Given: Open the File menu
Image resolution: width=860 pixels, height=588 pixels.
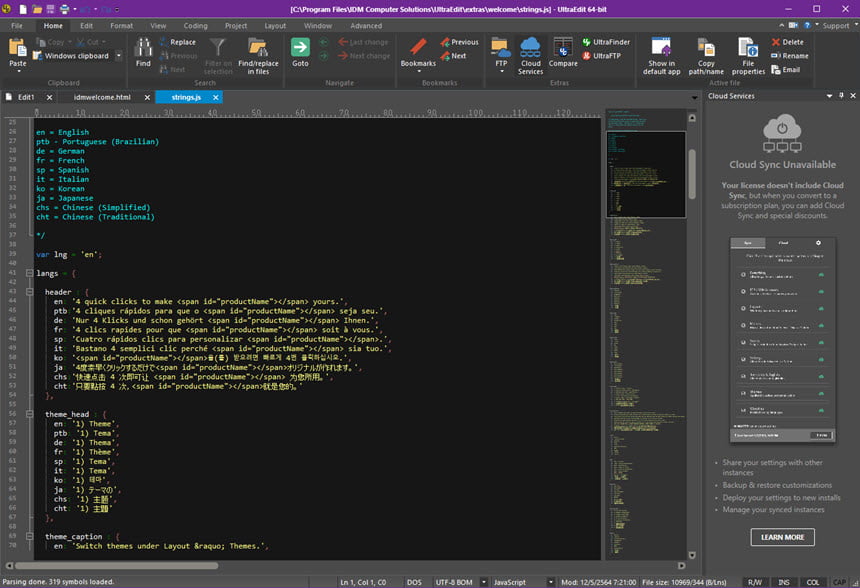Looking at the screenshot, I should pyautogui.click(x=17, y=26).
